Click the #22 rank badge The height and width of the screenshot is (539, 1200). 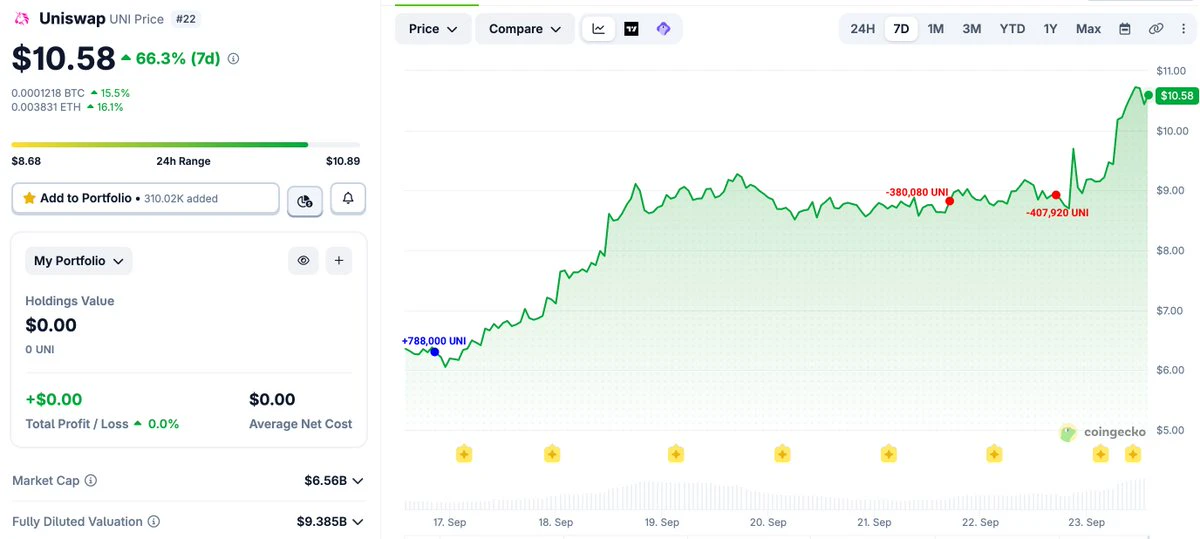(185, 18)
